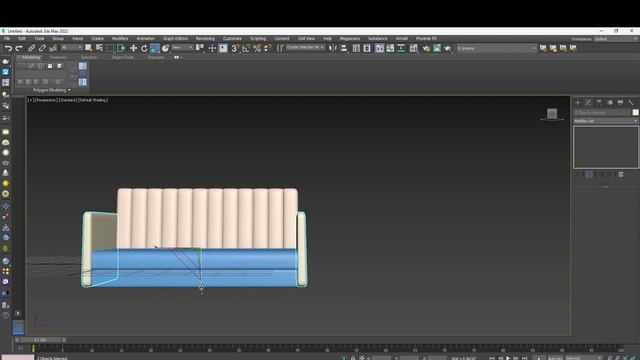The width and height of the screenshot is (640, 360).
Task: Toggle the 3D Snaps icon
Action: tap(235, 48)
